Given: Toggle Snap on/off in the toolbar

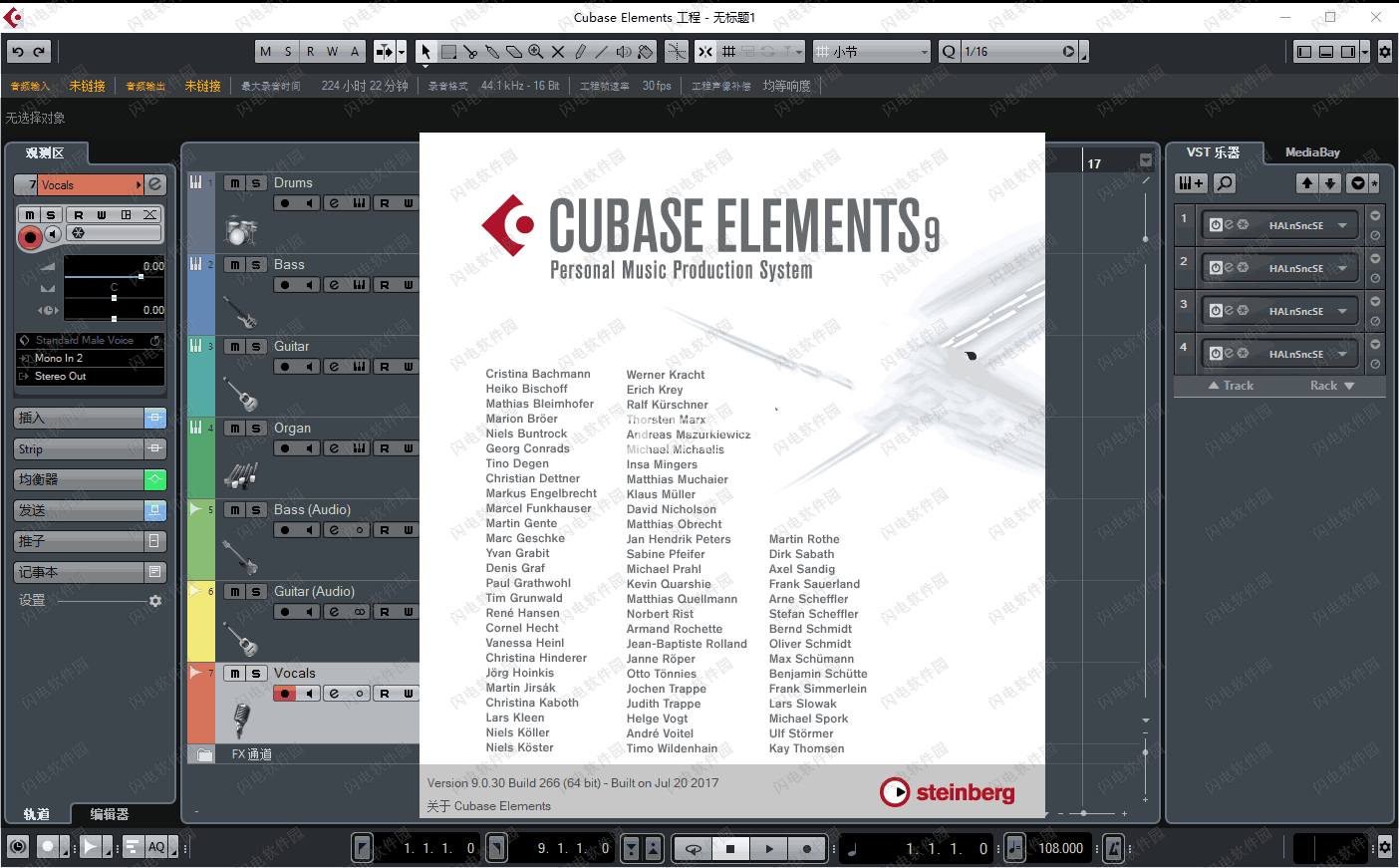Looking at the screenshot, I should coord(704,52).
